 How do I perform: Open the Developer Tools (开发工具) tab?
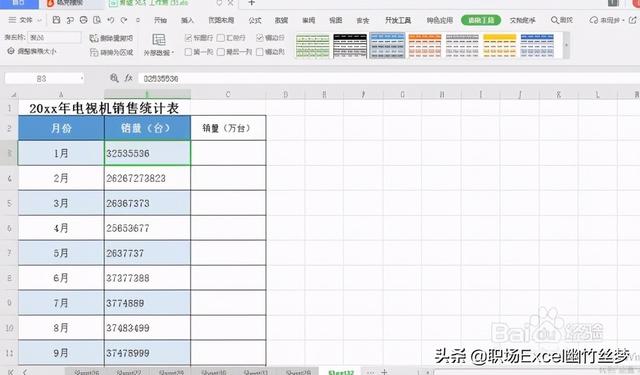(x=398, y=20)
